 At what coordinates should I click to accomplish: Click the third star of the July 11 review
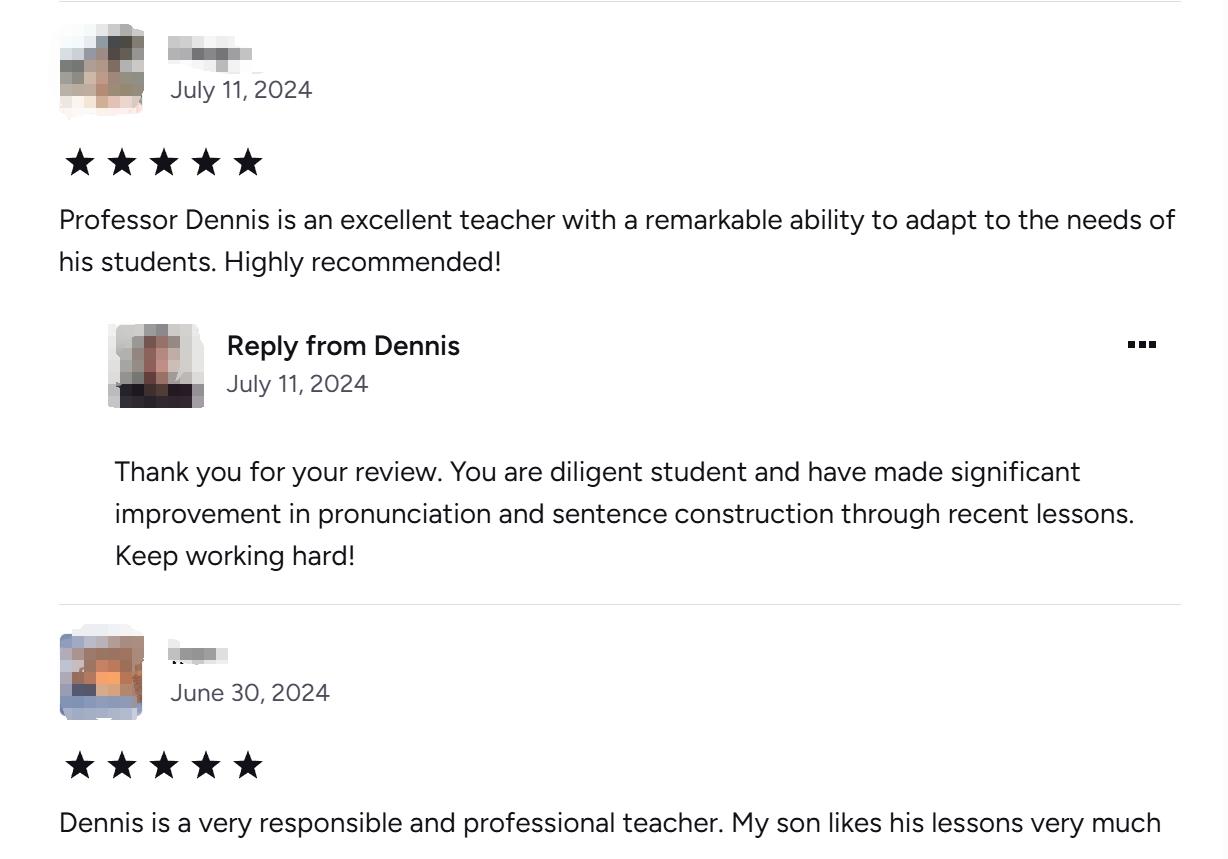[x=163, y=162]
